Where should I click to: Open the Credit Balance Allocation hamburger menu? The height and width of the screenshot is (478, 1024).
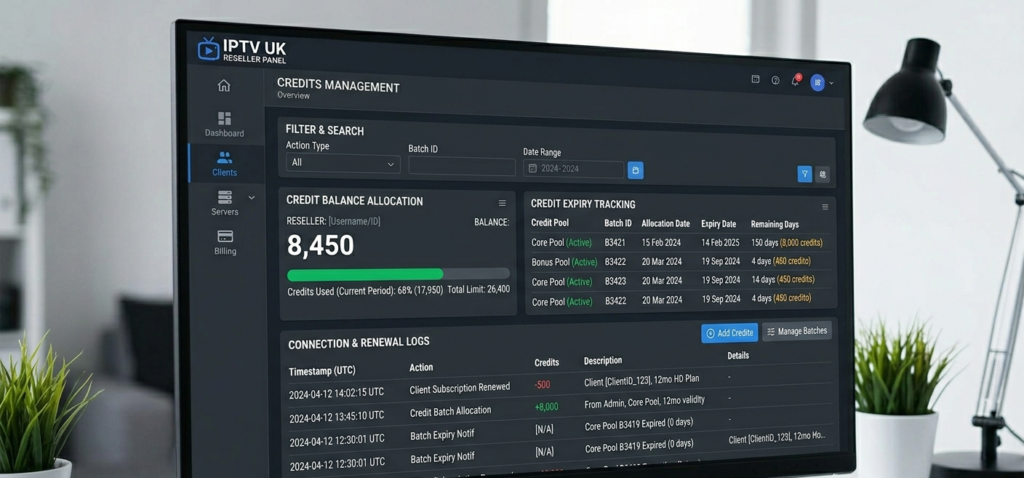[x=502, y=203]
